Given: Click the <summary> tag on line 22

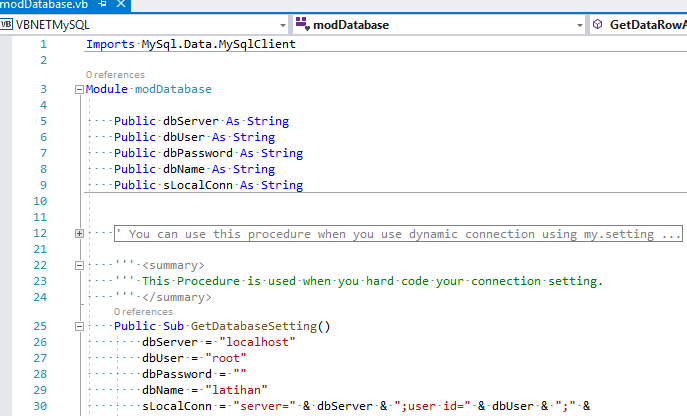Looking at the screenshot, I should [x=173, y=266].
